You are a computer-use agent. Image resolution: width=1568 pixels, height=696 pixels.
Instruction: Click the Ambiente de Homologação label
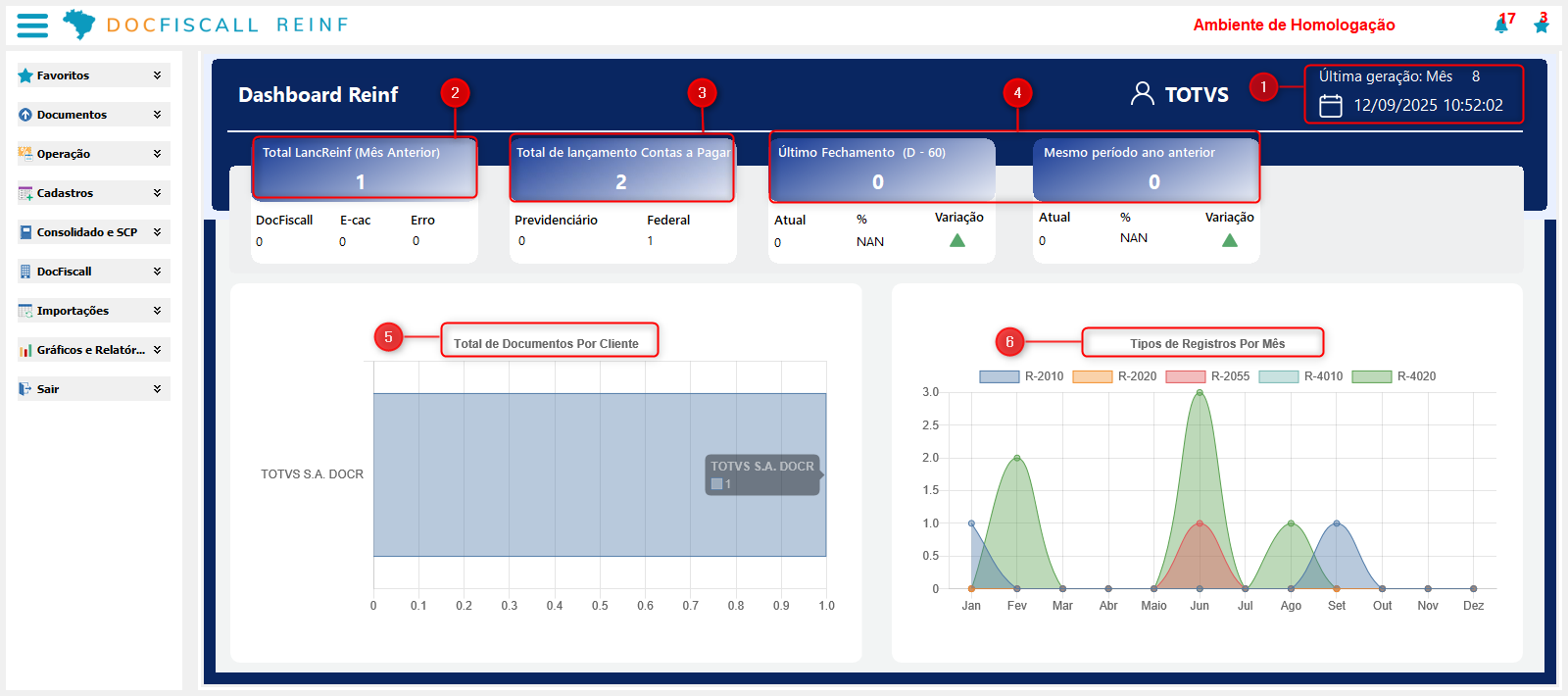(1294, 25)
